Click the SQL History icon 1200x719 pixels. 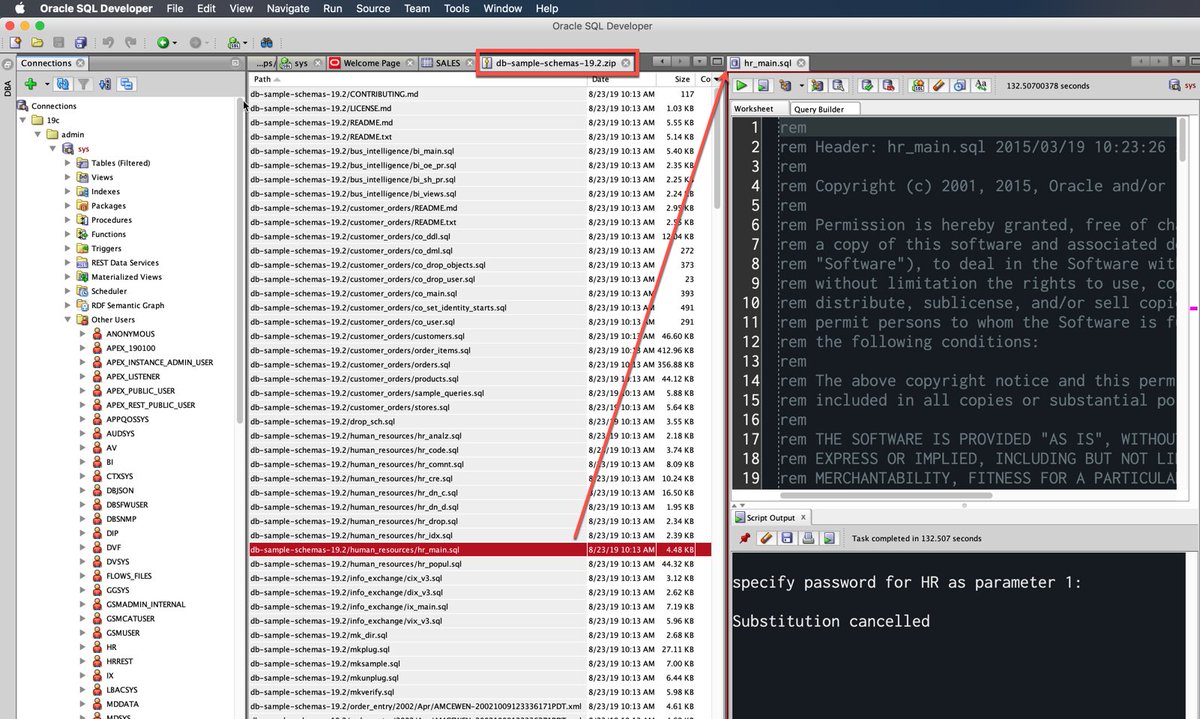coord(959,86)
